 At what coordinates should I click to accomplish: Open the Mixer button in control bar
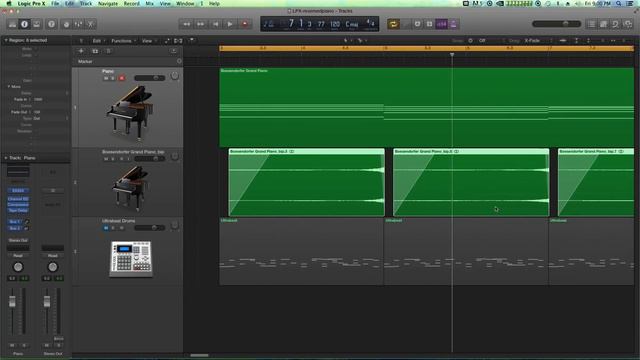(x=78, y=24)
